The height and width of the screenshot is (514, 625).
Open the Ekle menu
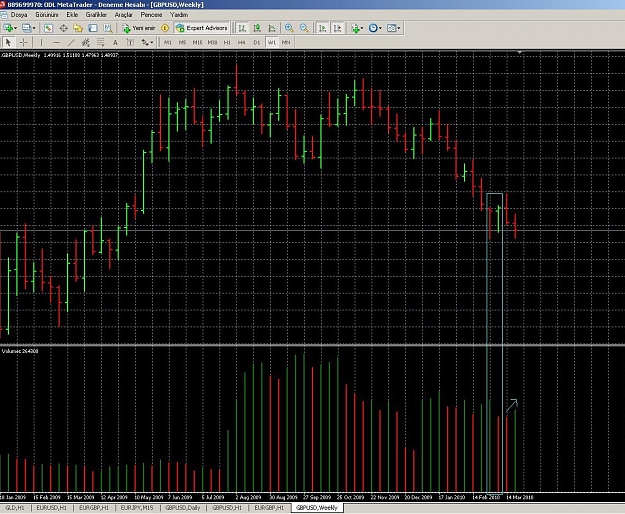click(72, 15)
